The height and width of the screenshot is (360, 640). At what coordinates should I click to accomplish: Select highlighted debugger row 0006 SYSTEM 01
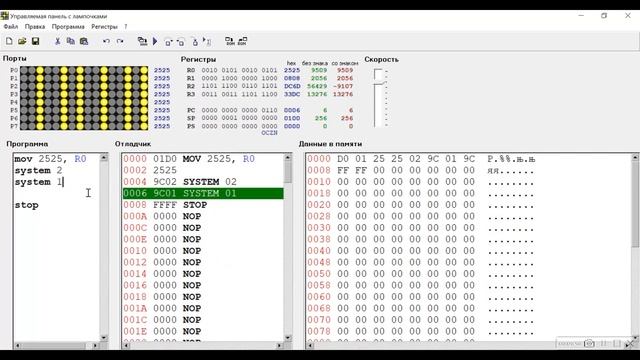click(203, 193)
